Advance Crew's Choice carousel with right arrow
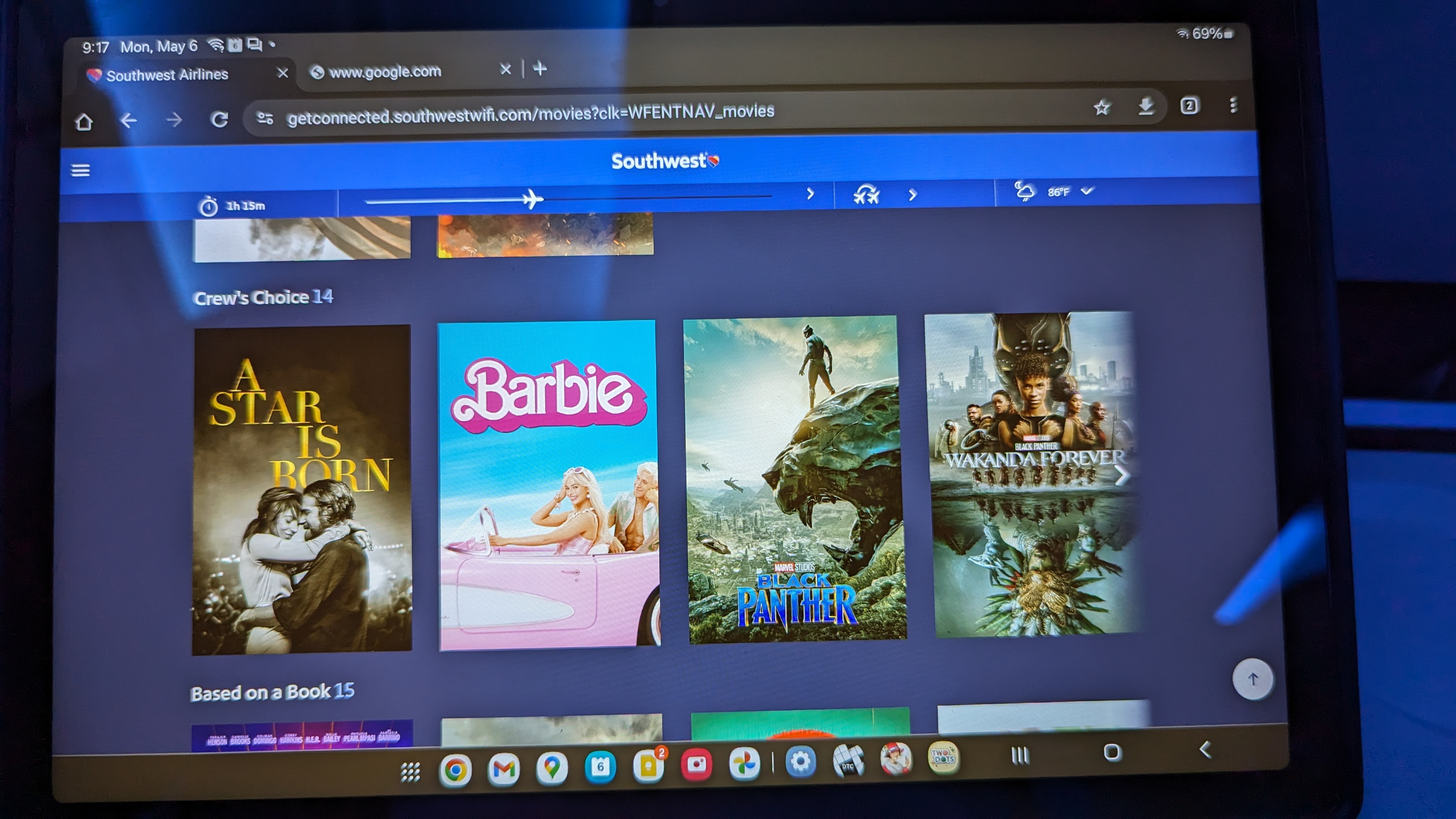This screenshot has height=819, width=1456. point(1122,475)
